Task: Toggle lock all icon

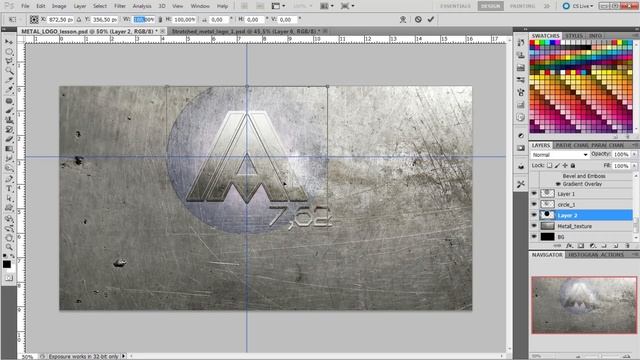Action: 573,165
